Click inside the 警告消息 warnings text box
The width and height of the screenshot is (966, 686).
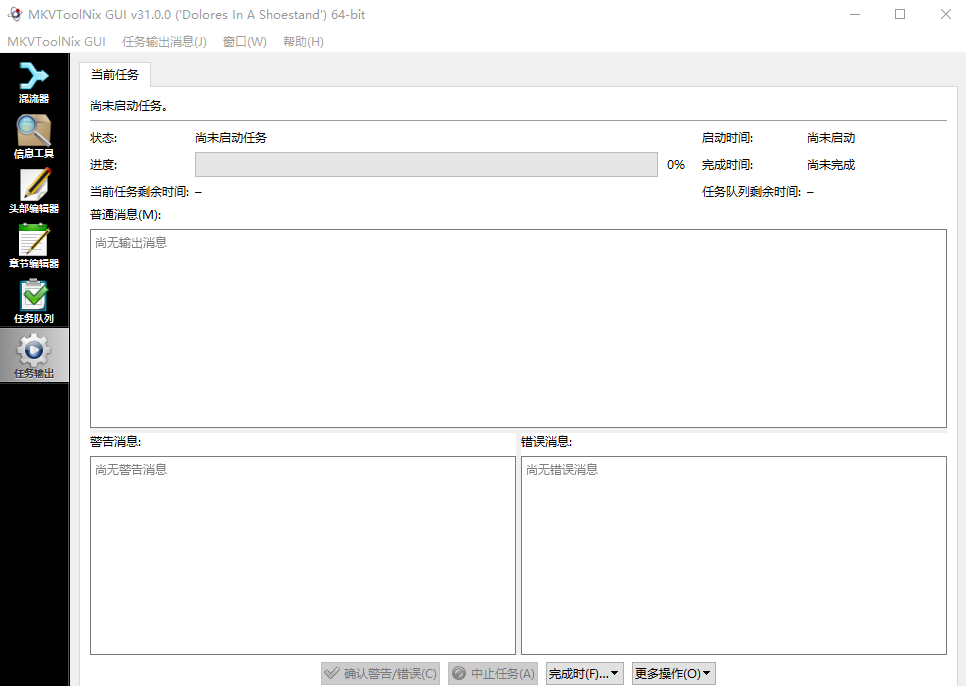[302, 555]
